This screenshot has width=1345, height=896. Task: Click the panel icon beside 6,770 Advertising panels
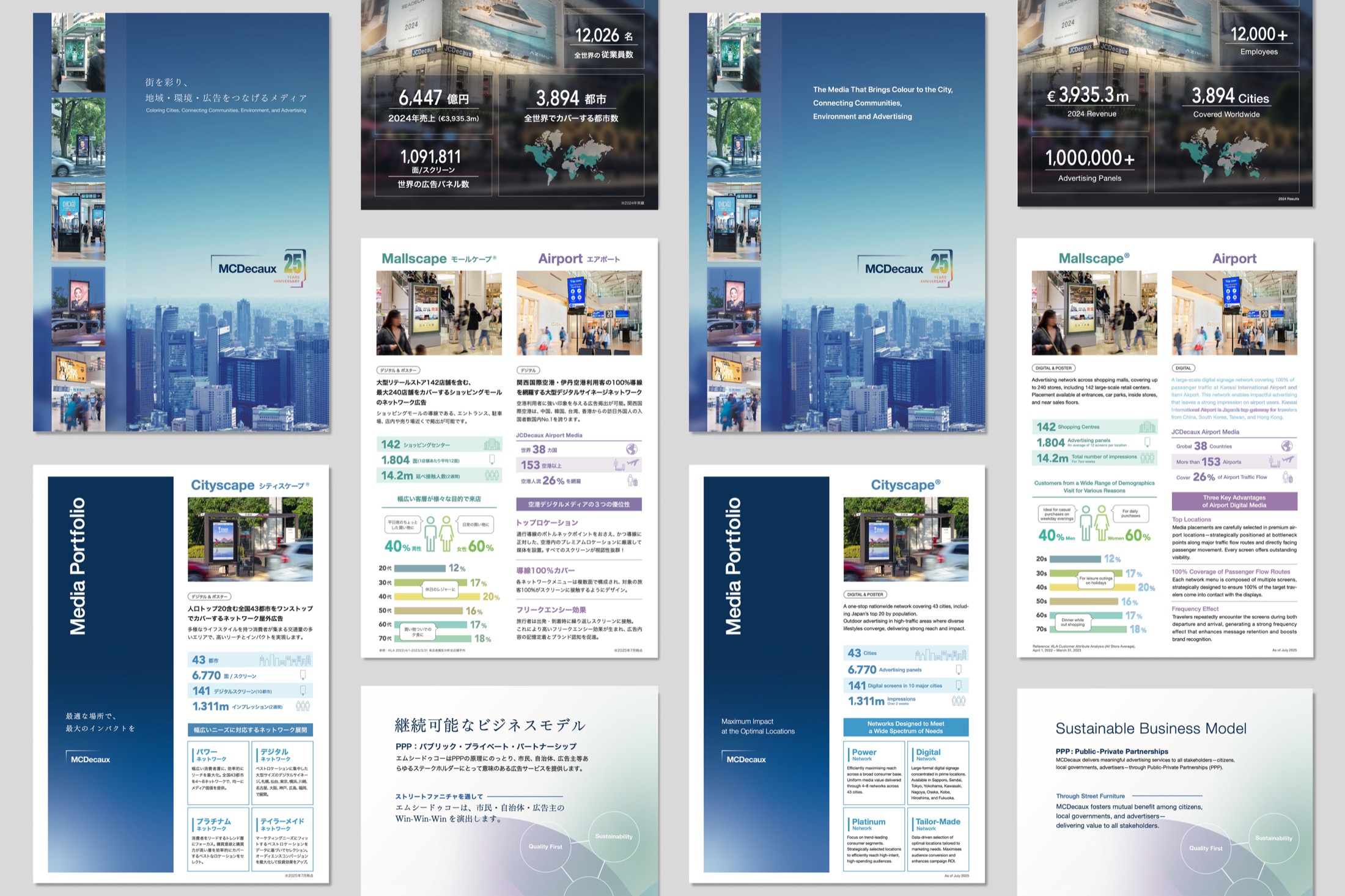pyautogui.click(x=959, y=670)
